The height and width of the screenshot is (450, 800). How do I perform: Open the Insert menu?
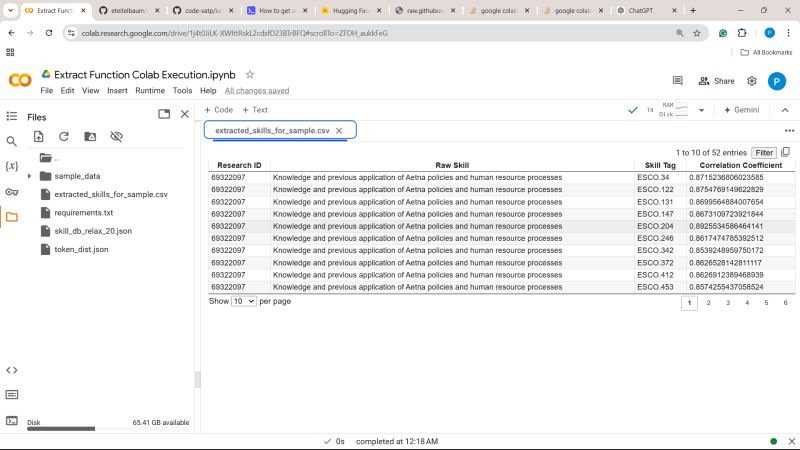point(117,90)
